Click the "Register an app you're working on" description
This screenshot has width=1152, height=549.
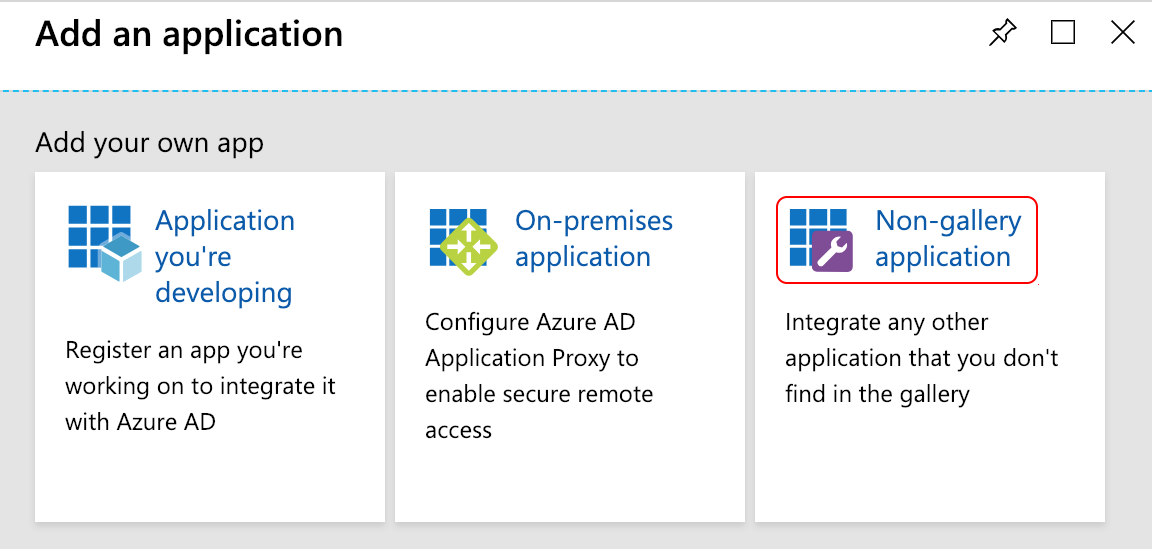(200, 387)
